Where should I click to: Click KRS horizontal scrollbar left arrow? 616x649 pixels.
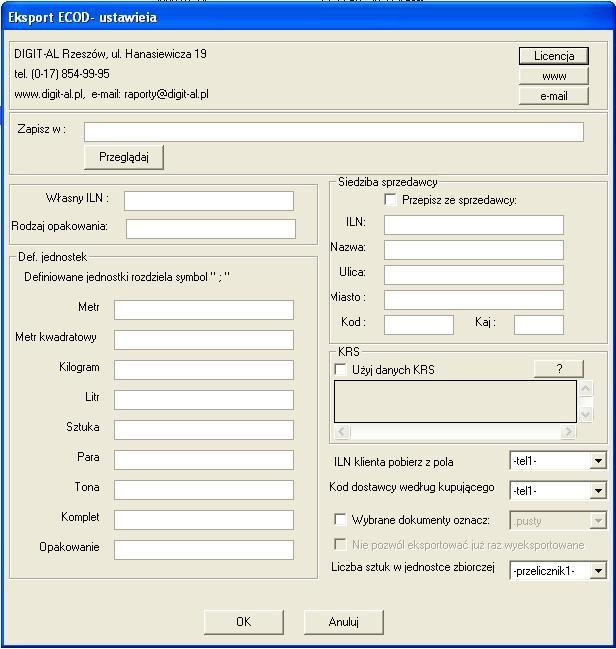342,432
